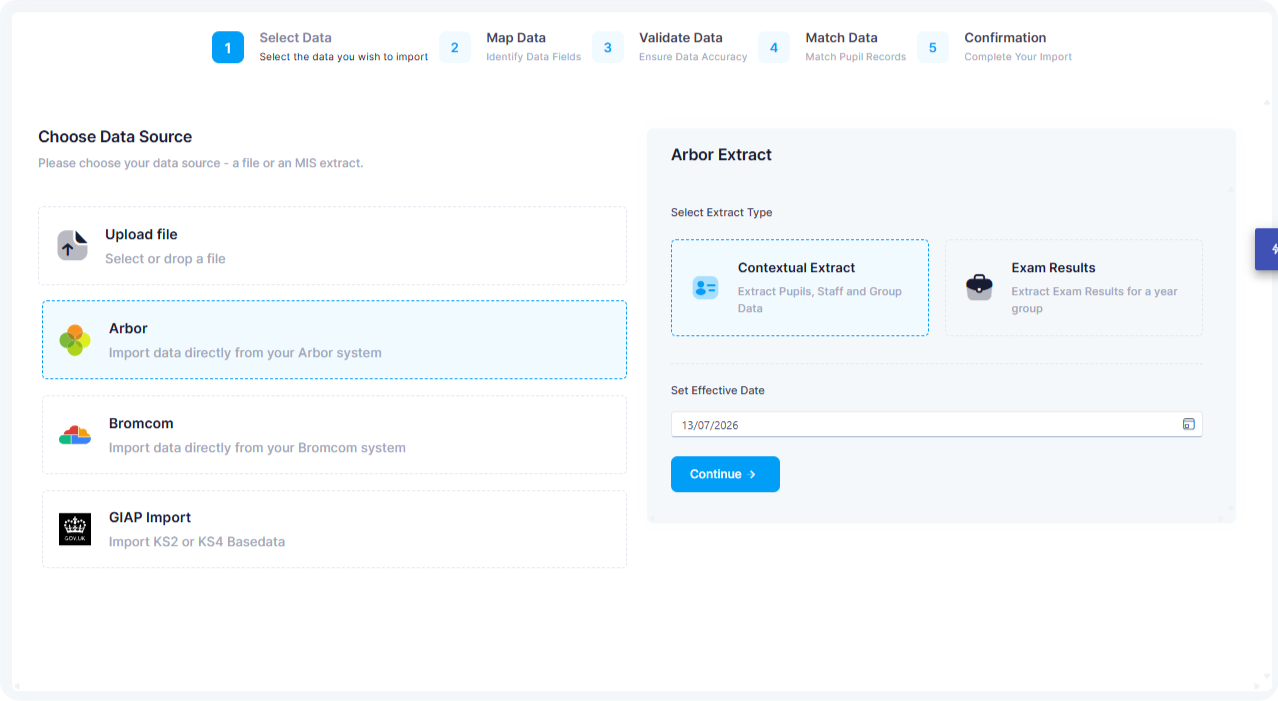This screenshot has height=701, width=1278.
Task: Select the Bromcom data source card
Action: 334,435
